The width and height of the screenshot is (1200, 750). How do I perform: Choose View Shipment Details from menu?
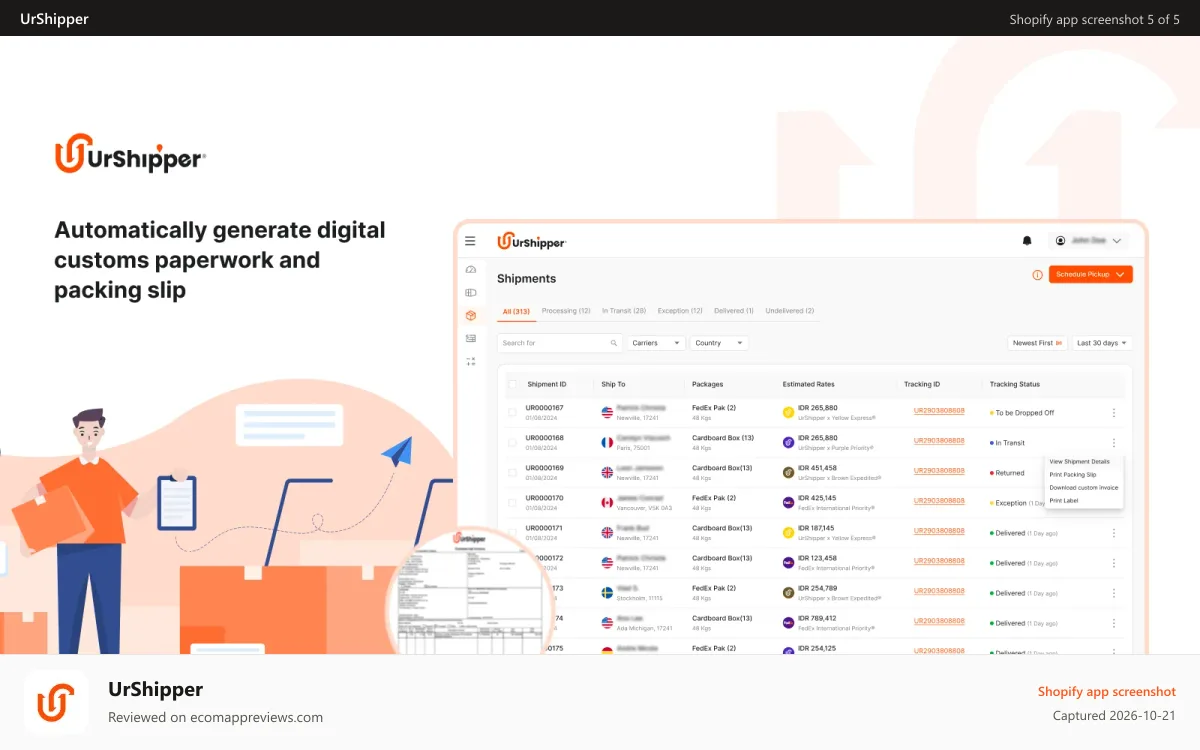[x=1080, y=462]
